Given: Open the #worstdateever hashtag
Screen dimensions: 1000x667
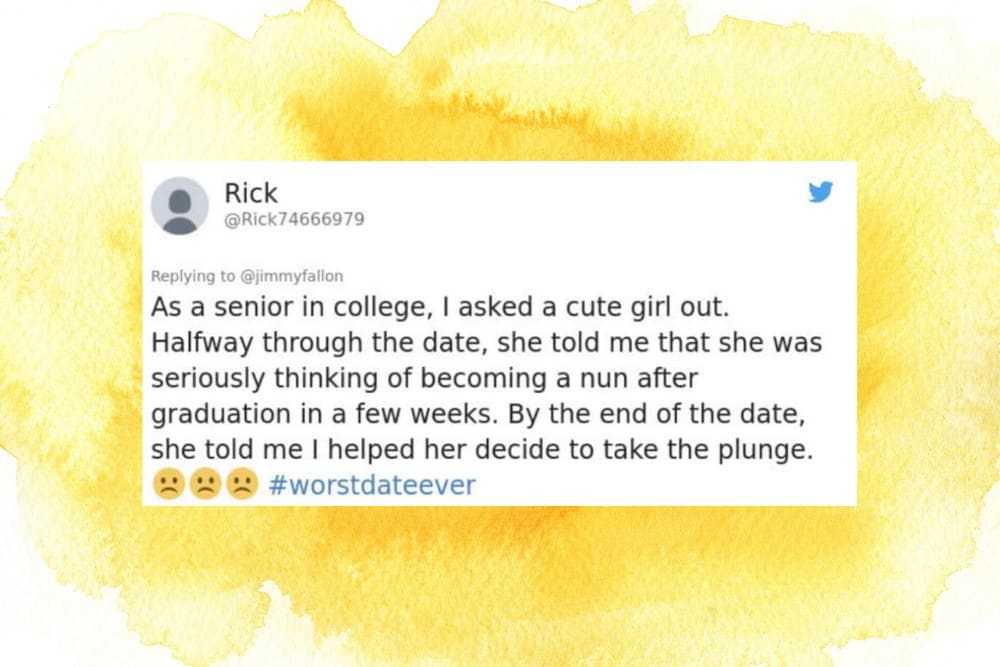Looking at the screenshot, I should (372, 486).
